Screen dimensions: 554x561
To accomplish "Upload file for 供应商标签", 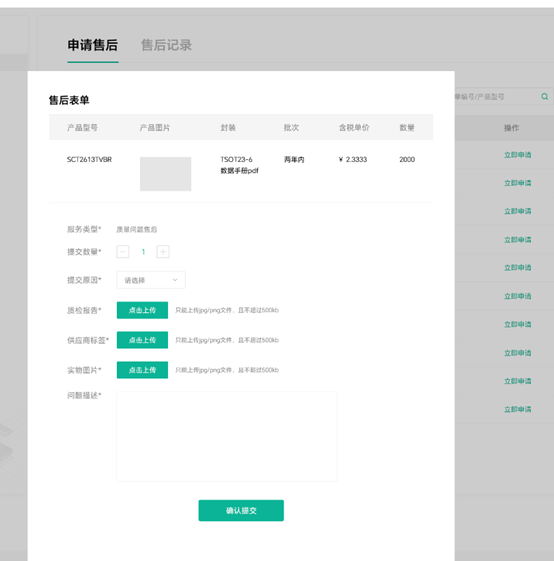I will [142, 340].
